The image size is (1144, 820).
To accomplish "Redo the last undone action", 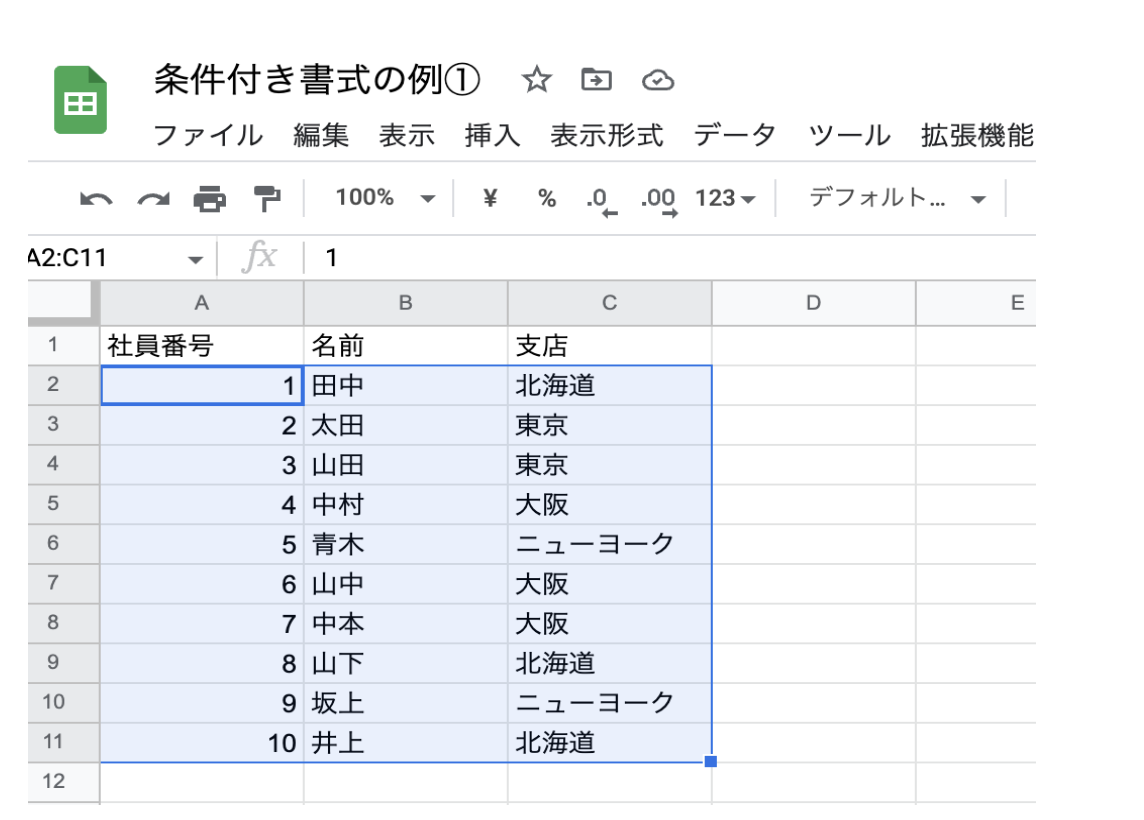I will (x=153, y=199).
